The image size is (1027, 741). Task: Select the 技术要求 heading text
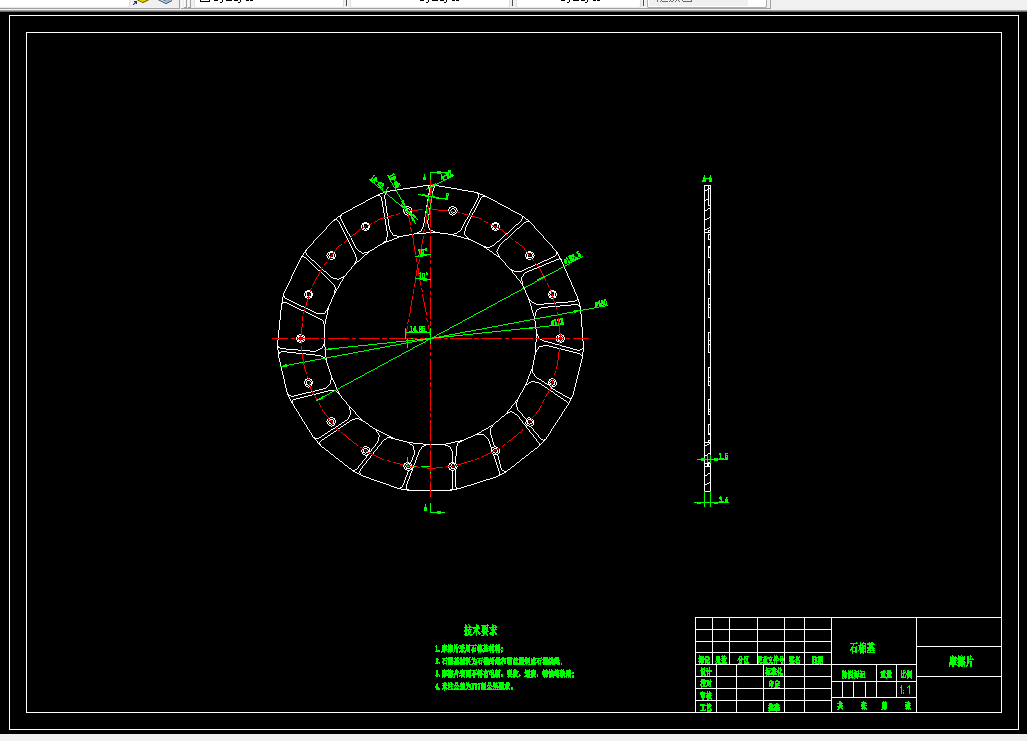pos(481,630)
